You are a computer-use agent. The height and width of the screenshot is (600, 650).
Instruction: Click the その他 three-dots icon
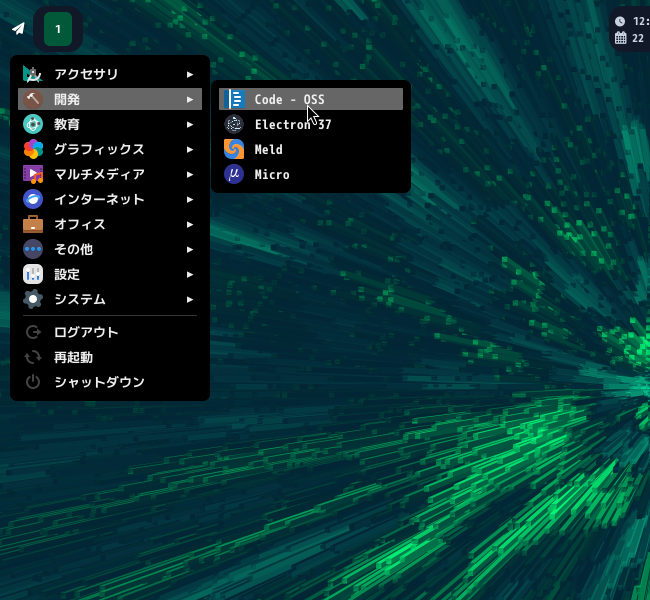point(33,249)
